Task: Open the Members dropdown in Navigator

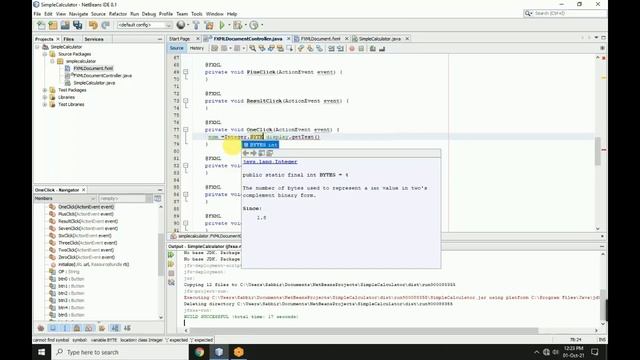Action: [64, 198]
